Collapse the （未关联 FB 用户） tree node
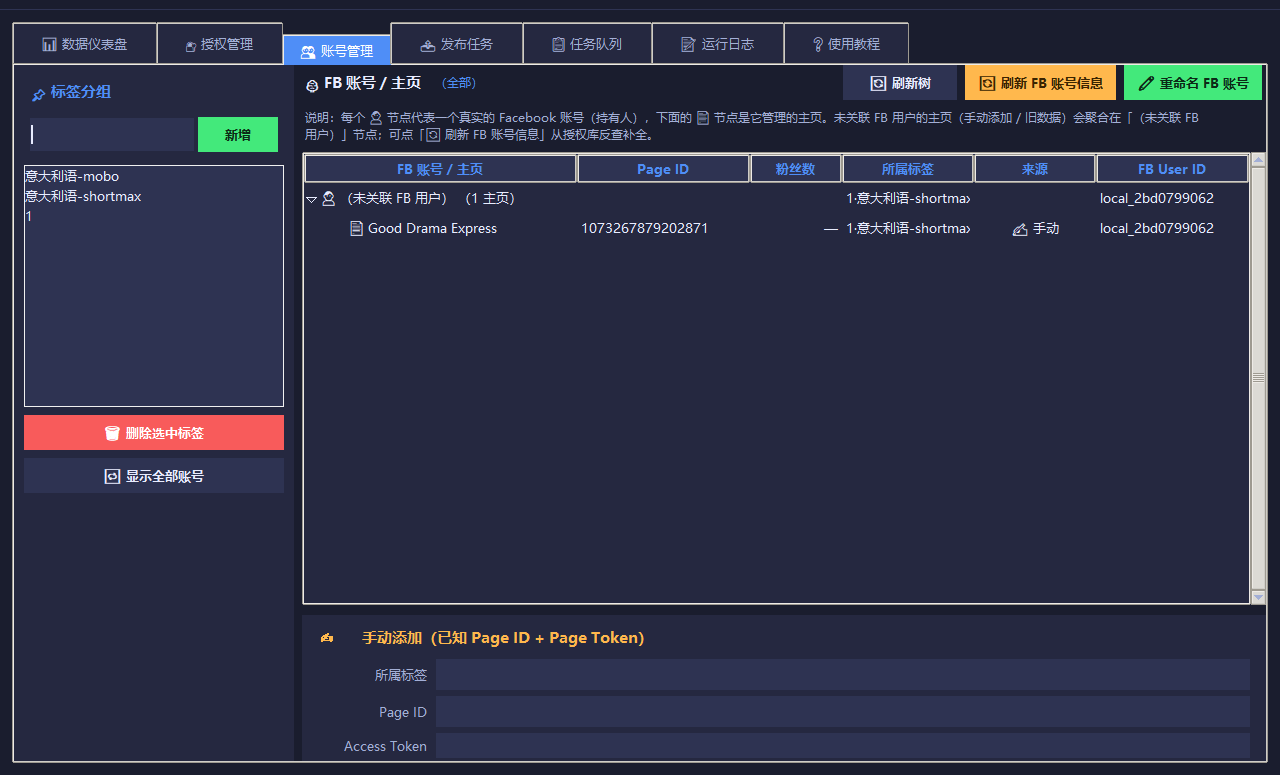 click(311, 199)
